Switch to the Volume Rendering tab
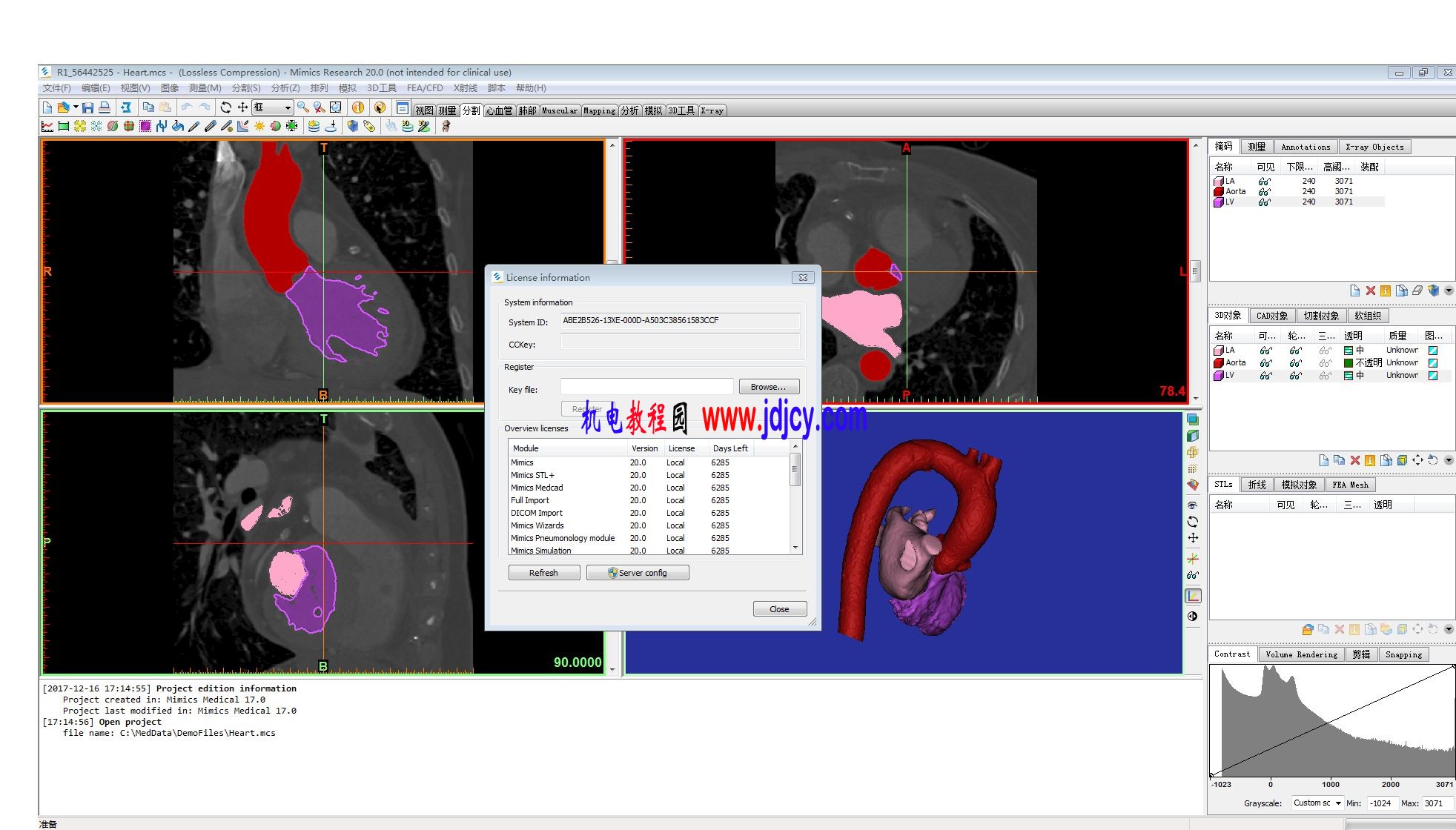The height and width of the screenshot is (830, 1456). coord(1301,654)
